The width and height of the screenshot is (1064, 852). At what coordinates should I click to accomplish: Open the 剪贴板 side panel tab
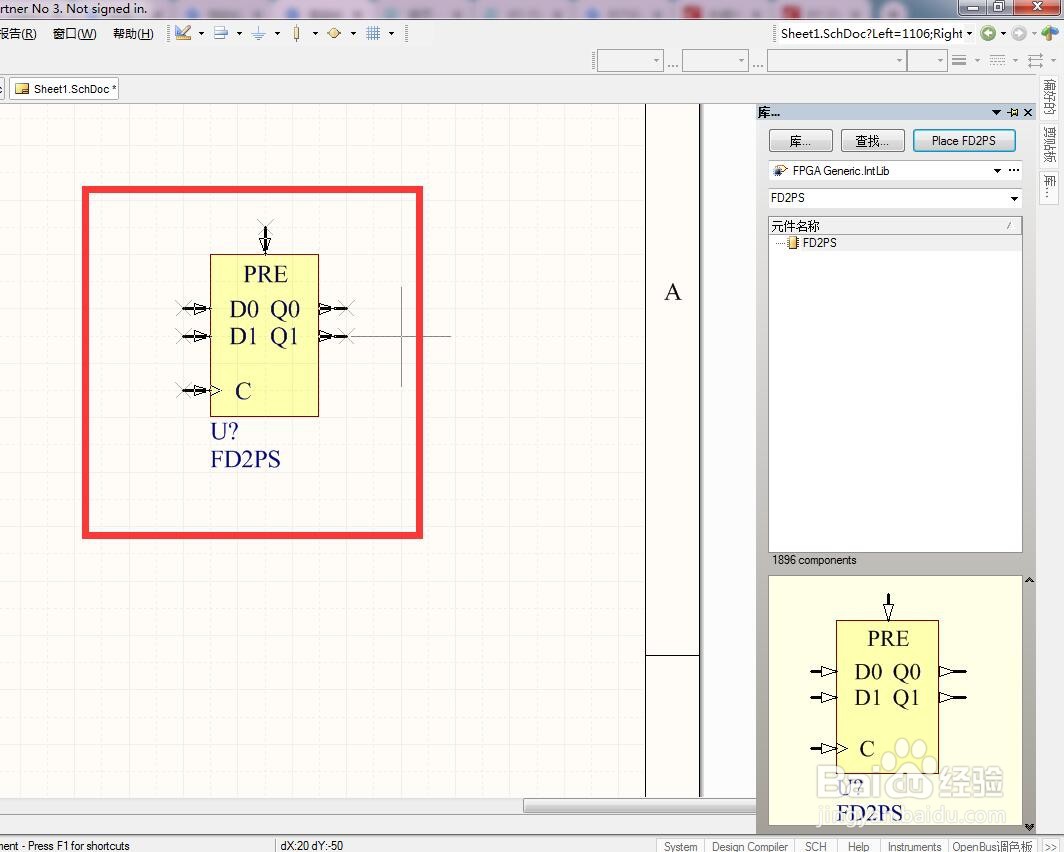click(x=1049, y=144)
